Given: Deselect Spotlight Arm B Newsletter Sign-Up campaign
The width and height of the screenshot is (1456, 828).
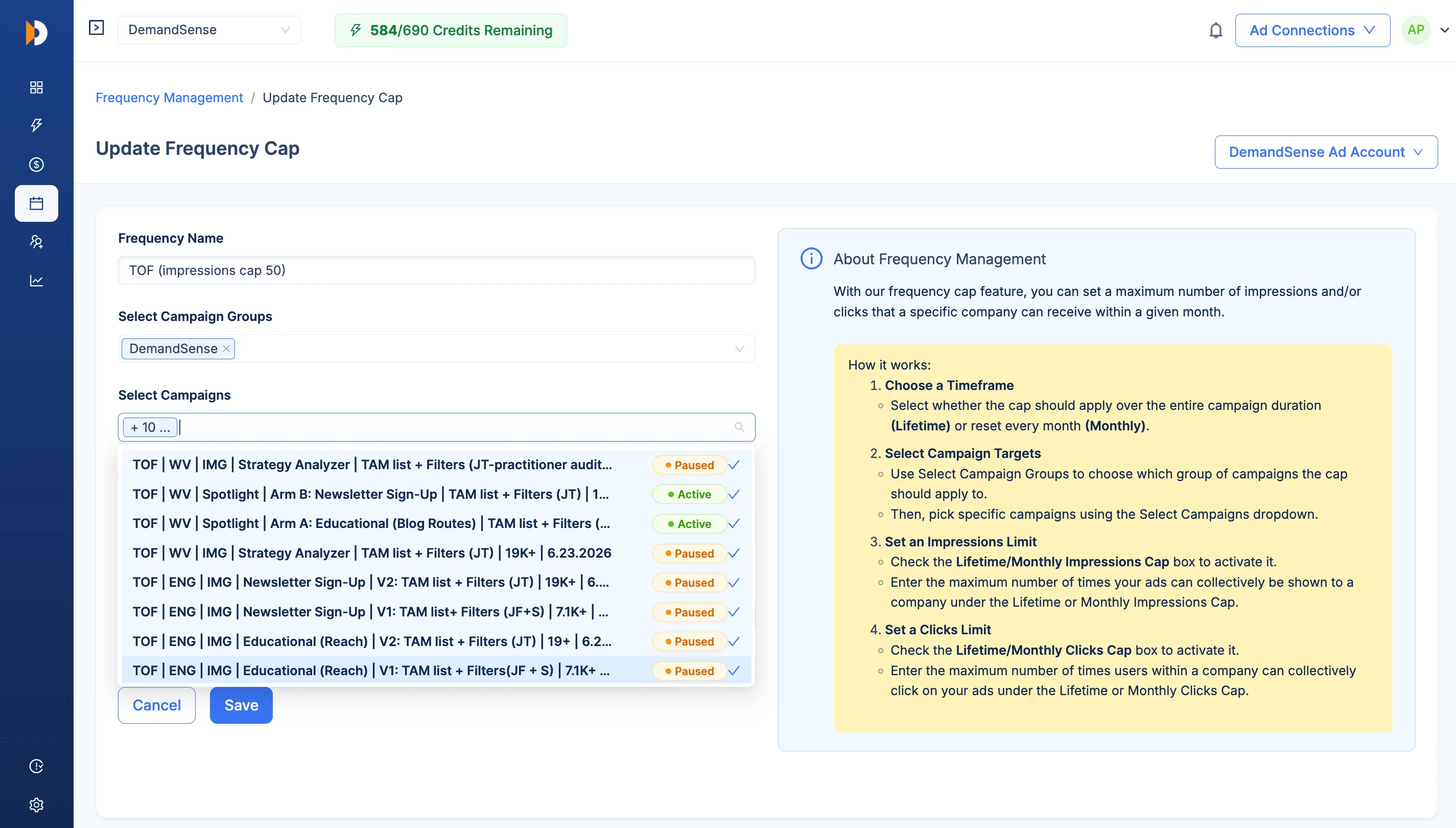Looking at the screenshot, I should pos(436,494).
